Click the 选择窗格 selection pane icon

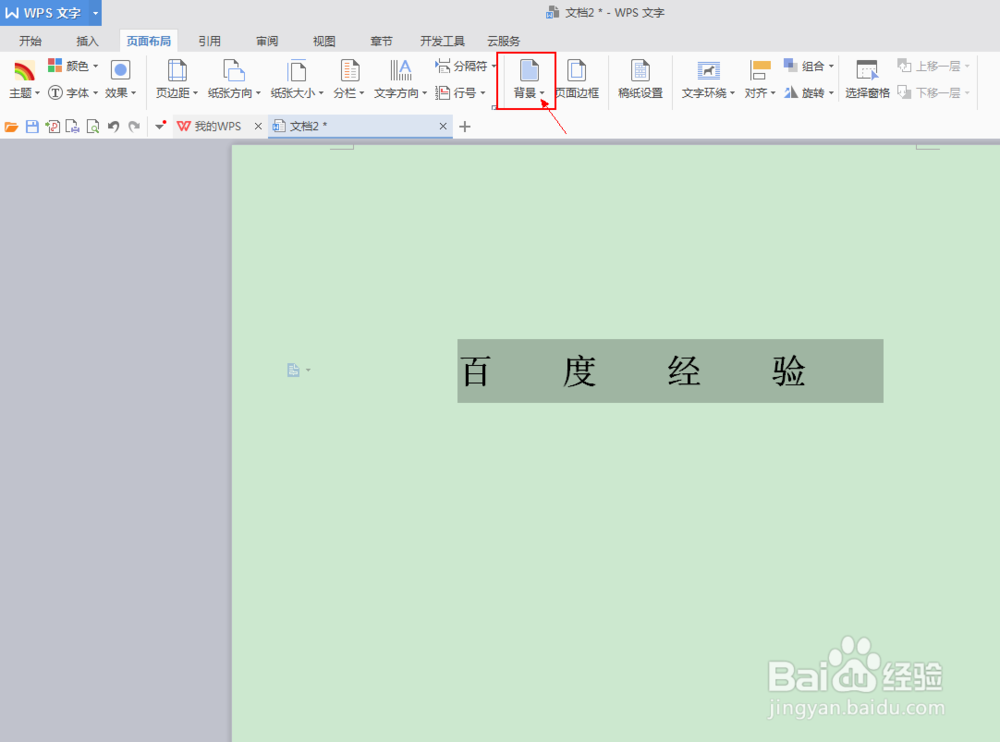[866, 80]
